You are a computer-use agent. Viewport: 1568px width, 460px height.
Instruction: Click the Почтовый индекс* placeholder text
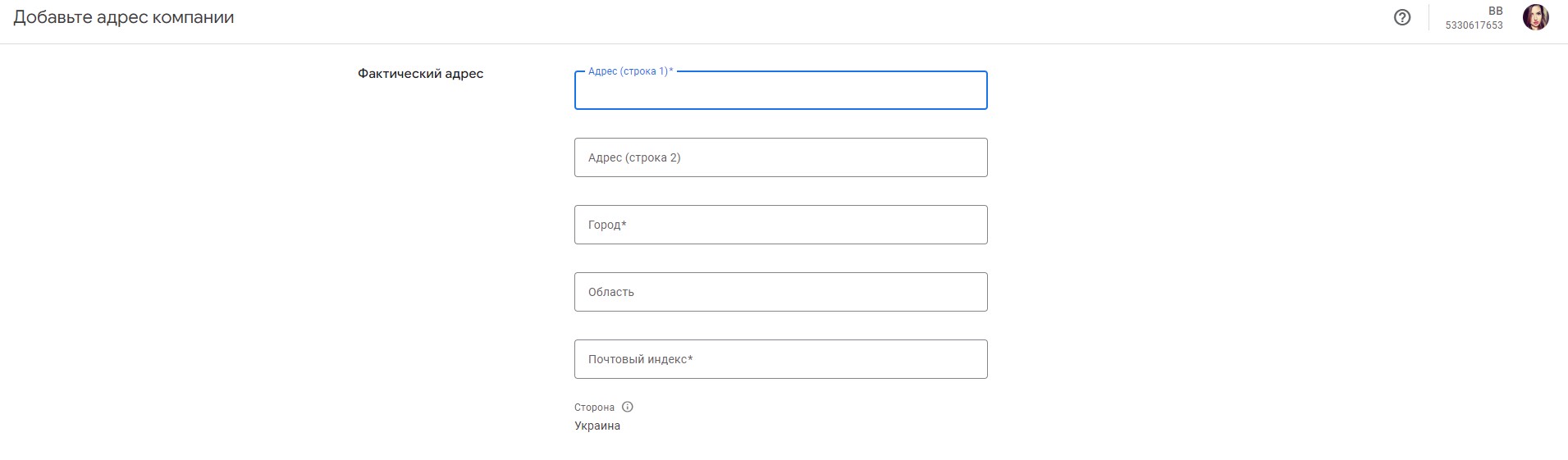tap(640, 359)
